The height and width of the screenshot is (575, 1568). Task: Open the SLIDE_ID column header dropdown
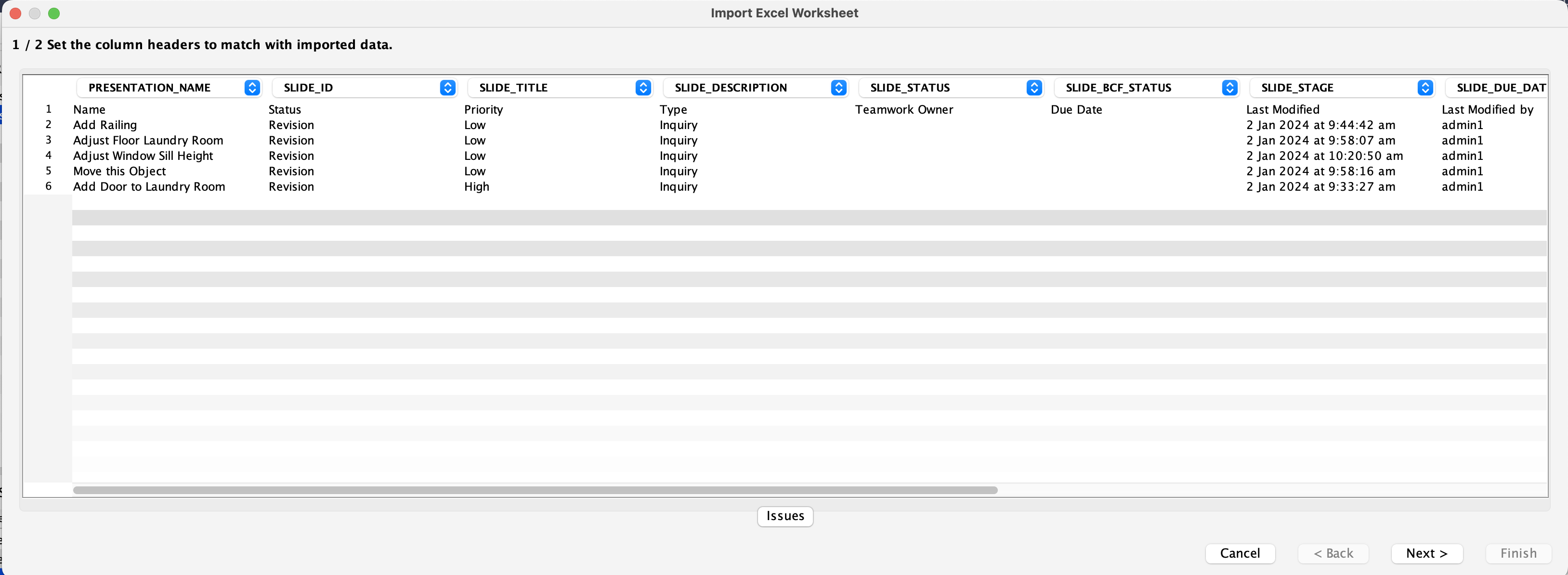point(364,88)
